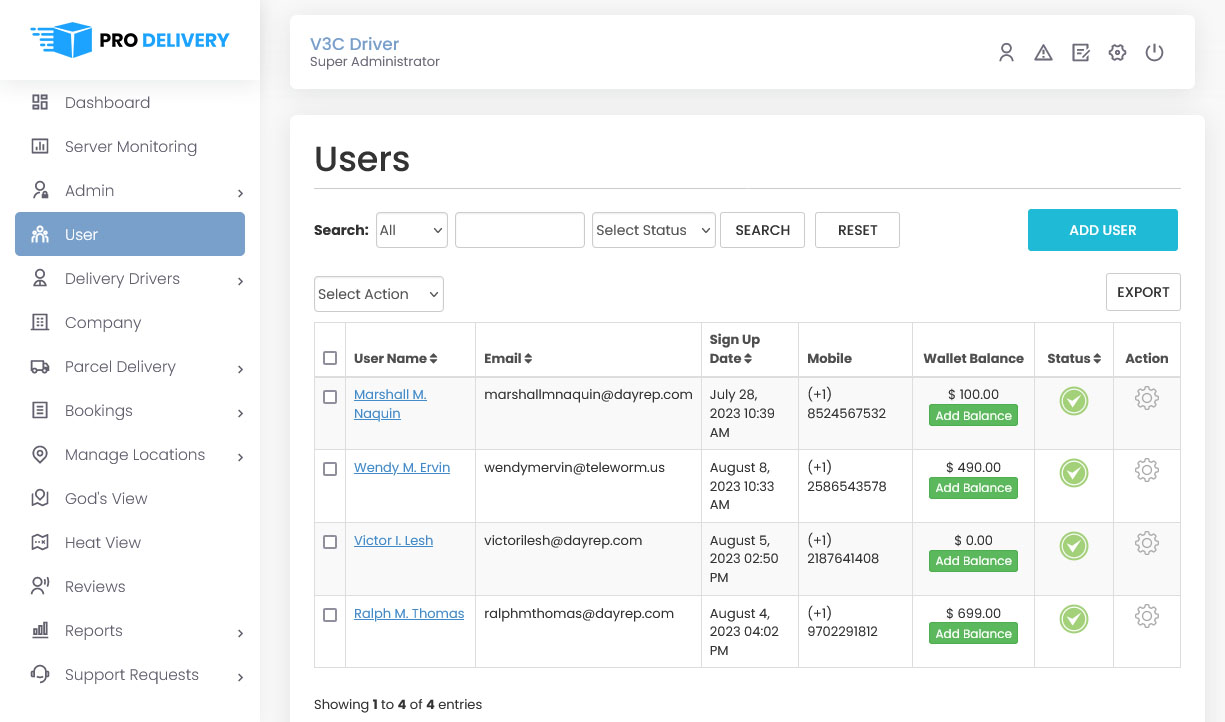Open action gear for Marshall M. Naquin
Image resolution: width=1225 pixels, height=722 pixels.
pyautogui.click(x=1146, y=398)
